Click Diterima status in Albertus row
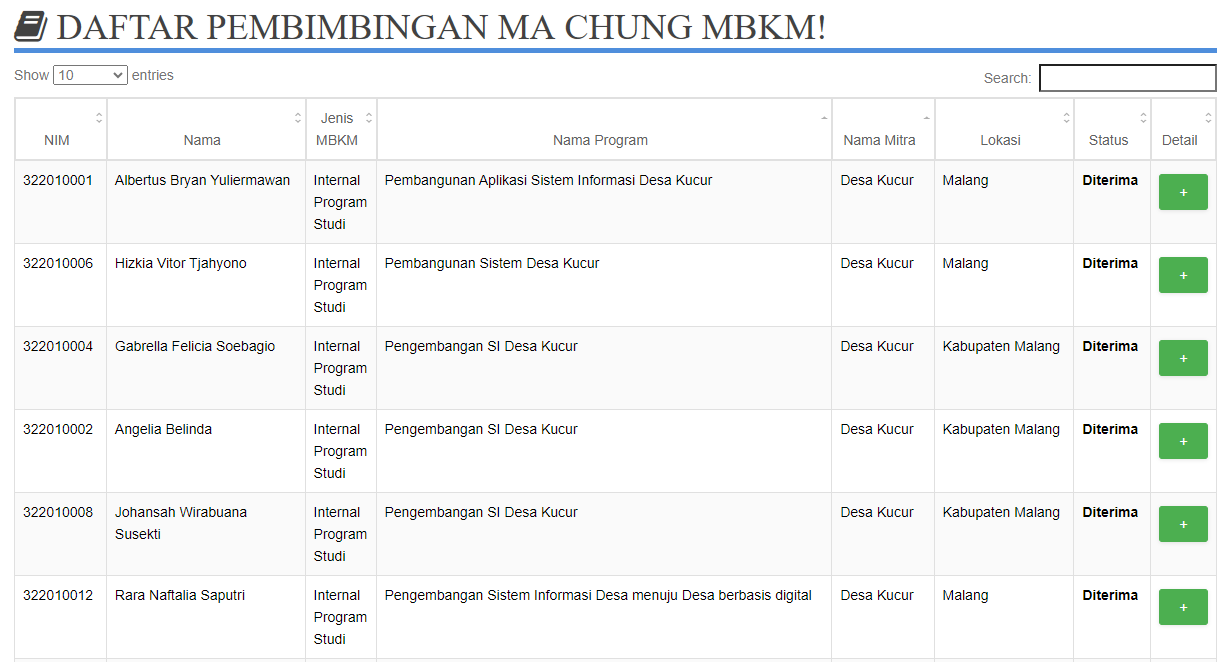Screen dimensions: 1229x662 pos(1110,181)
